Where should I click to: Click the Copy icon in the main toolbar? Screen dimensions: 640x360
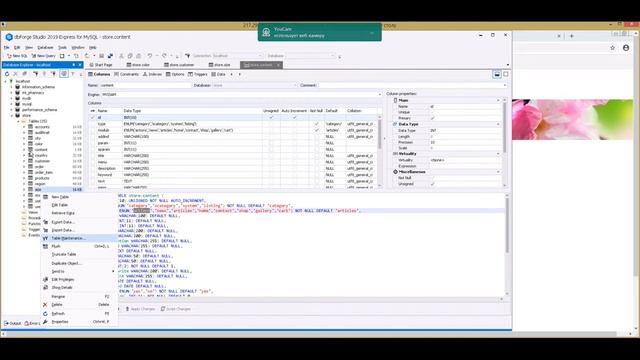pos(130,56)
